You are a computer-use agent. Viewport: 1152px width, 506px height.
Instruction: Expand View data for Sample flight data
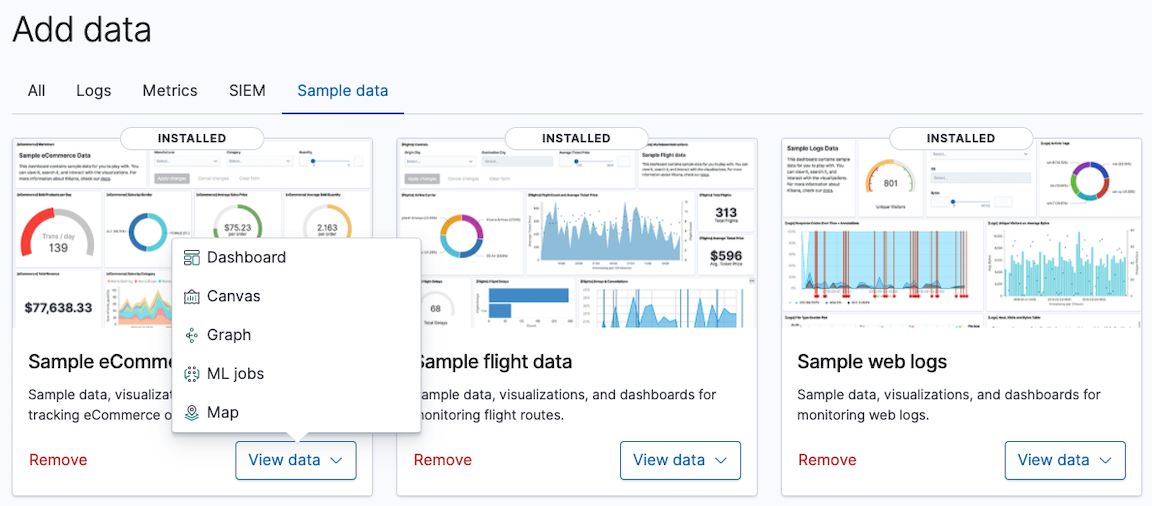(680, 460)
